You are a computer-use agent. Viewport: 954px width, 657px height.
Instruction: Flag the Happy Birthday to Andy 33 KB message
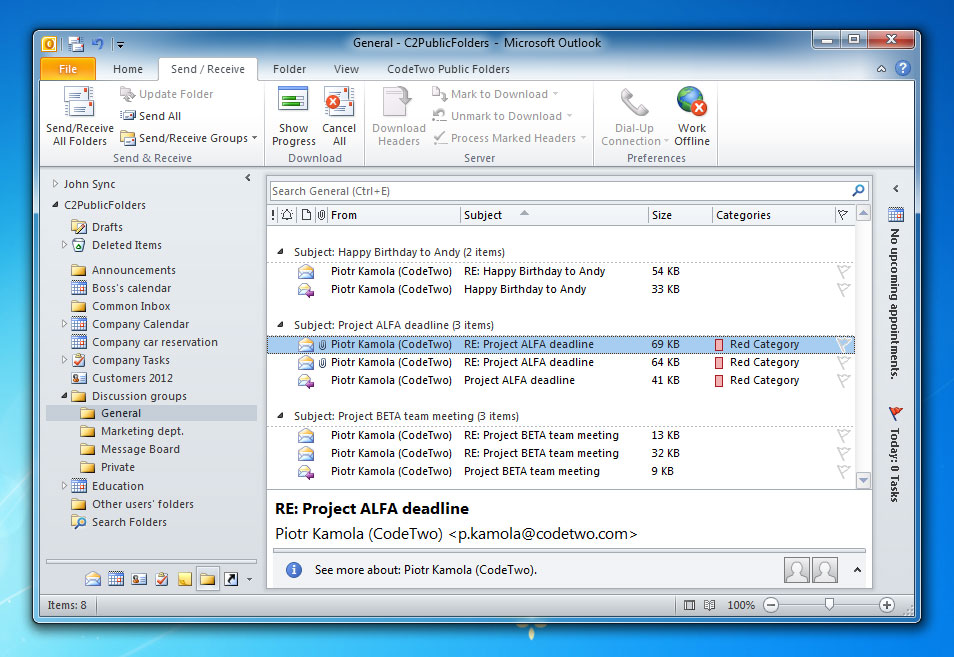pyautogui.click(x=843, y=290)
